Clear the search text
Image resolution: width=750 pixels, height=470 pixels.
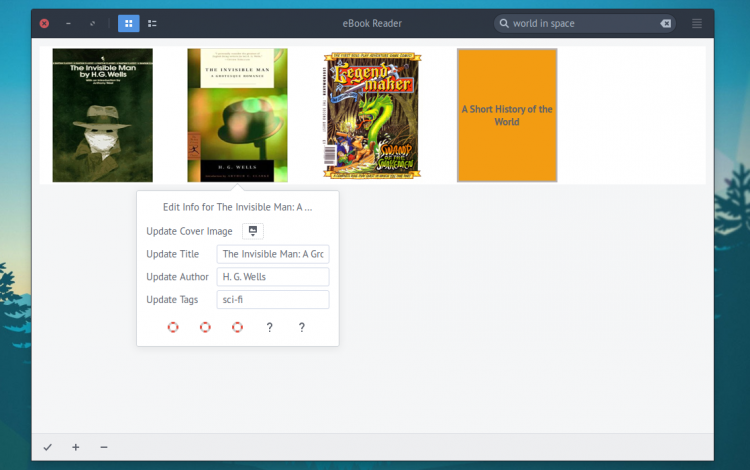coord(666,23)
